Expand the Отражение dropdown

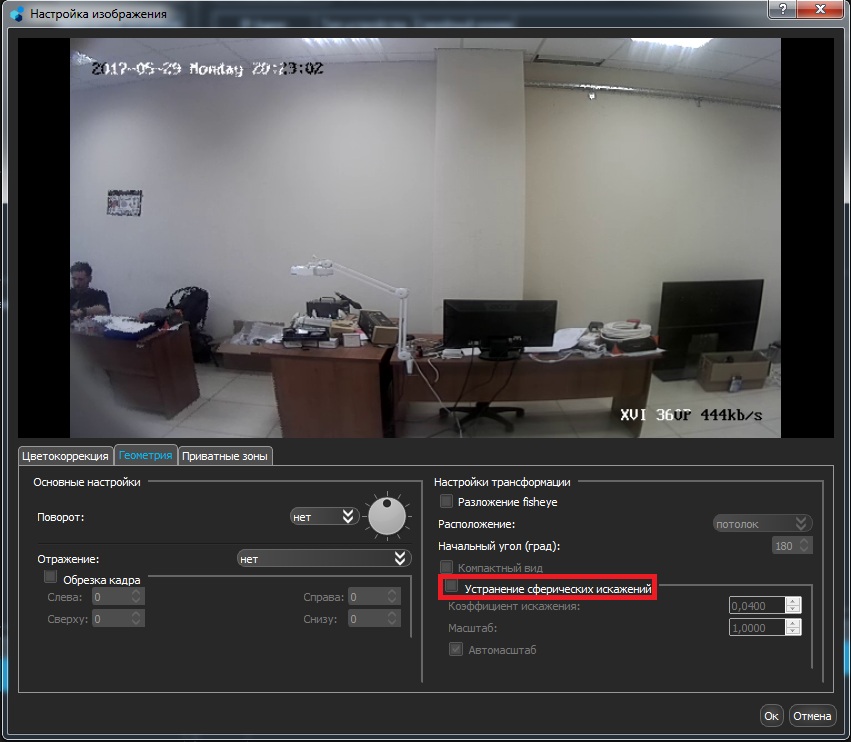(323, 558)
